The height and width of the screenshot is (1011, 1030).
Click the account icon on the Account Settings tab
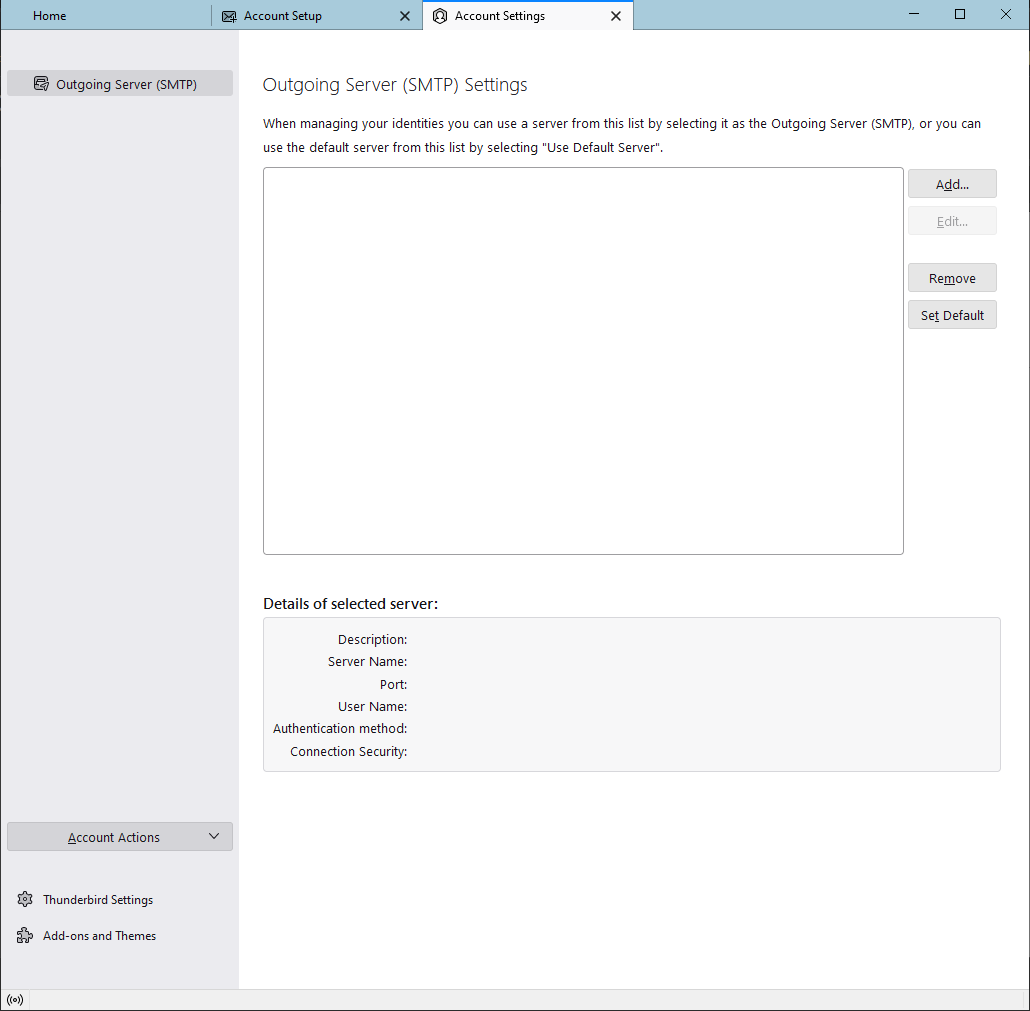pyautogui.click(x=440, y=15)
